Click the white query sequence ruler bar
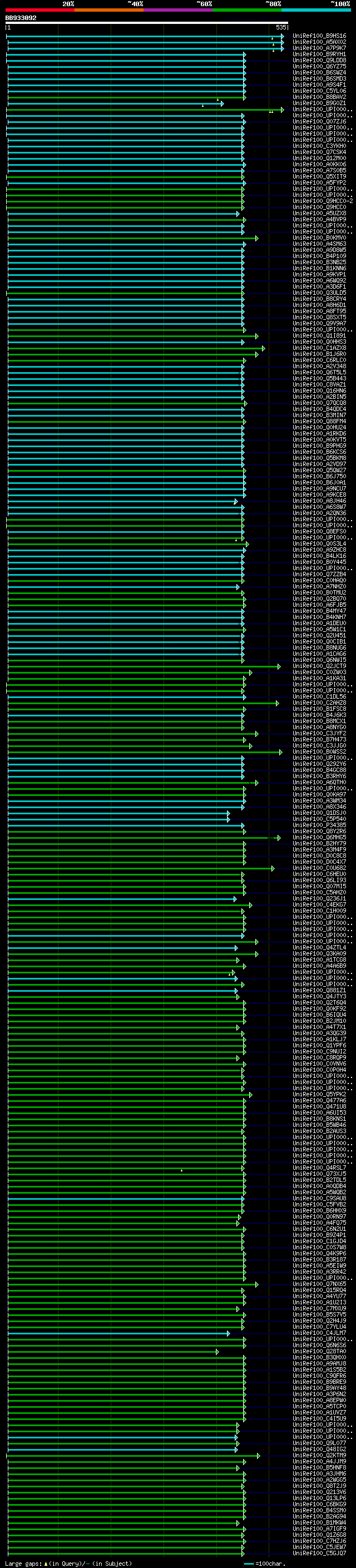This screenshot has height=1568, width=356. pyautogui.click(x=147, y=22)
